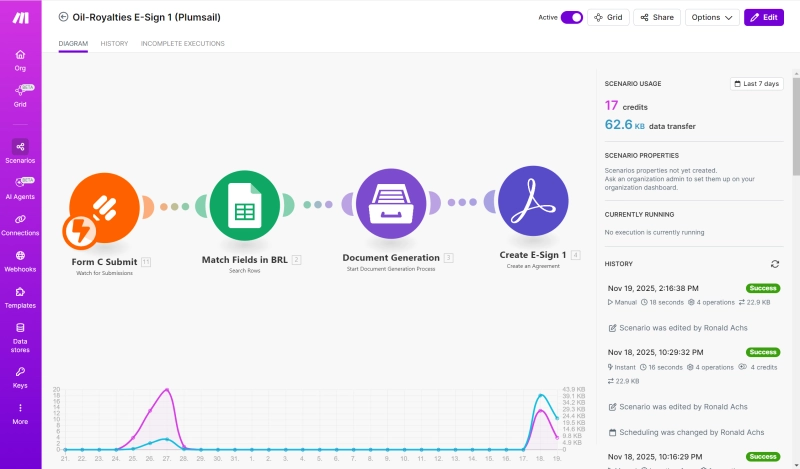The image size is (800, 469).
Task: Open Data stores in sidebar
Action: (20, 337)
